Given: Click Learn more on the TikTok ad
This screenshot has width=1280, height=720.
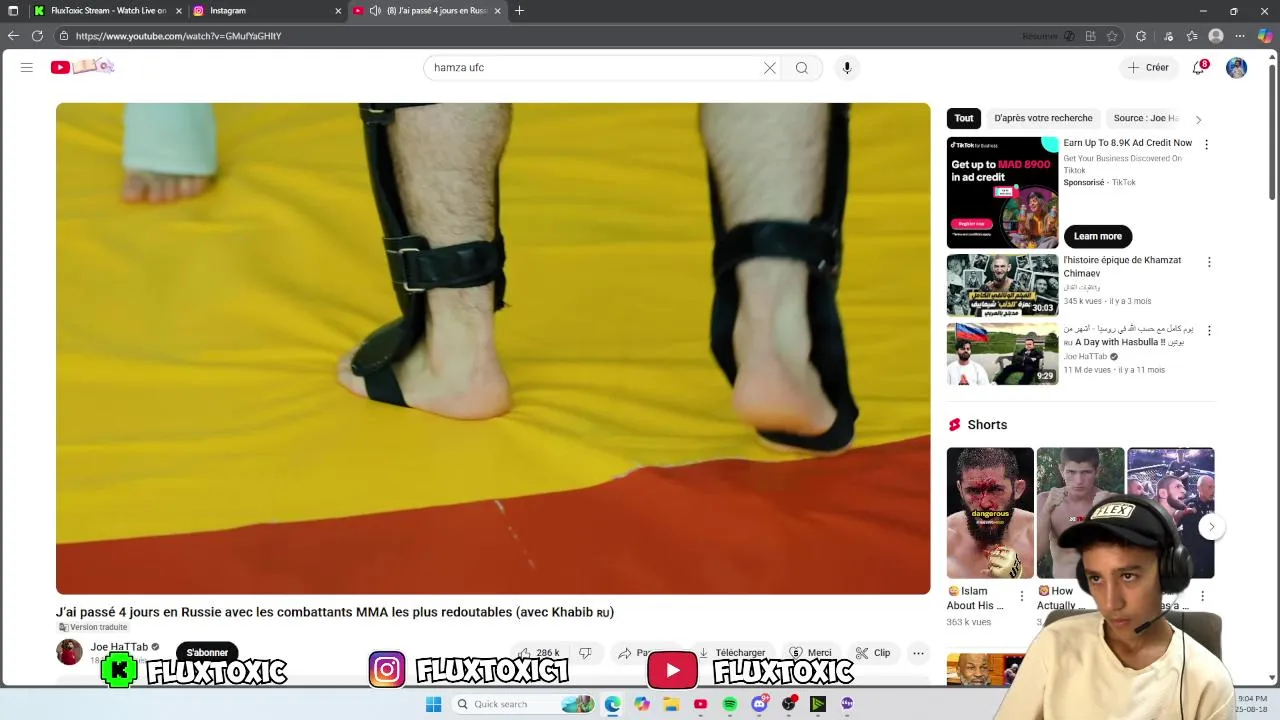Looking at the screenshot, I should pos(1098,236).
